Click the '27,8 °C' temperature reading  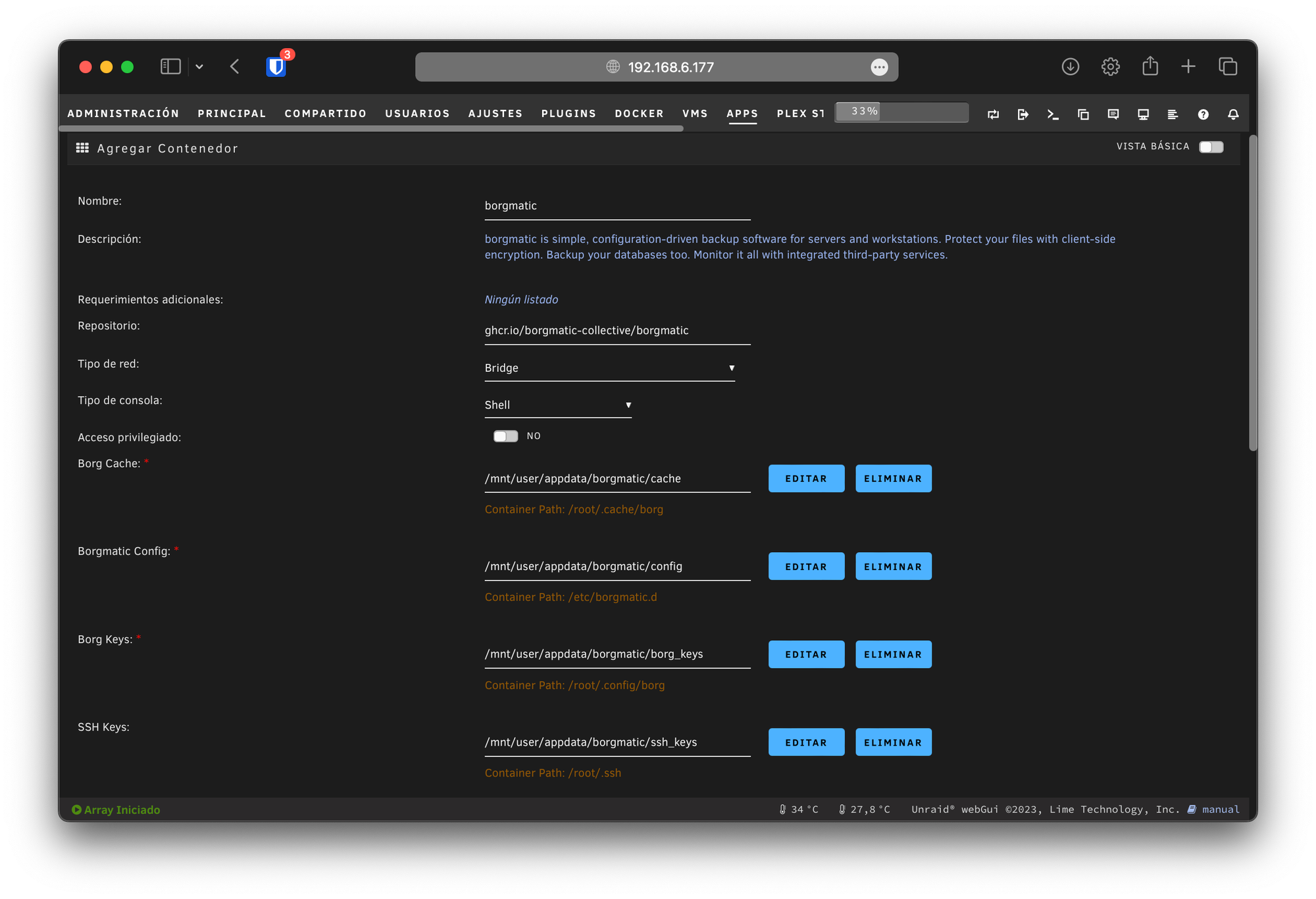(870, 809)
